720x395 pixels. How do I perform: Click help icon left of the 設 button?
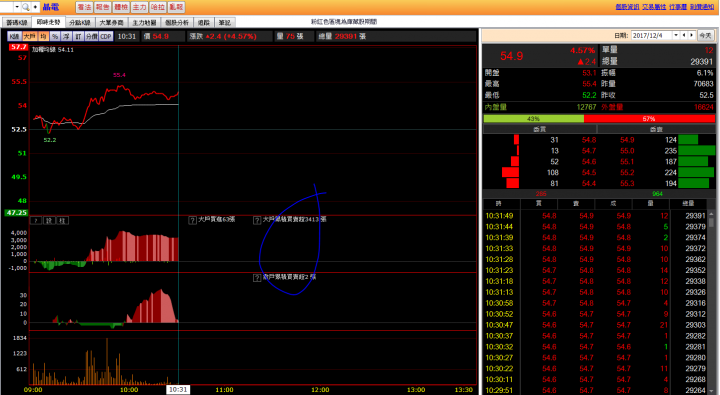point(35,221)
